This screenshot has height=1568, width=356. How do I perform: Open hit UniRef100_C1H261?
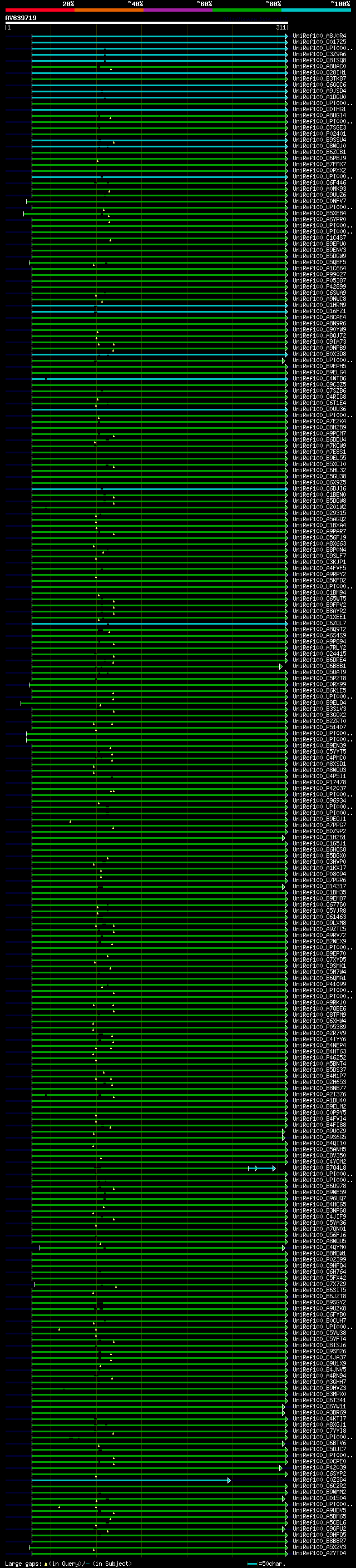[x=319, y=838]
